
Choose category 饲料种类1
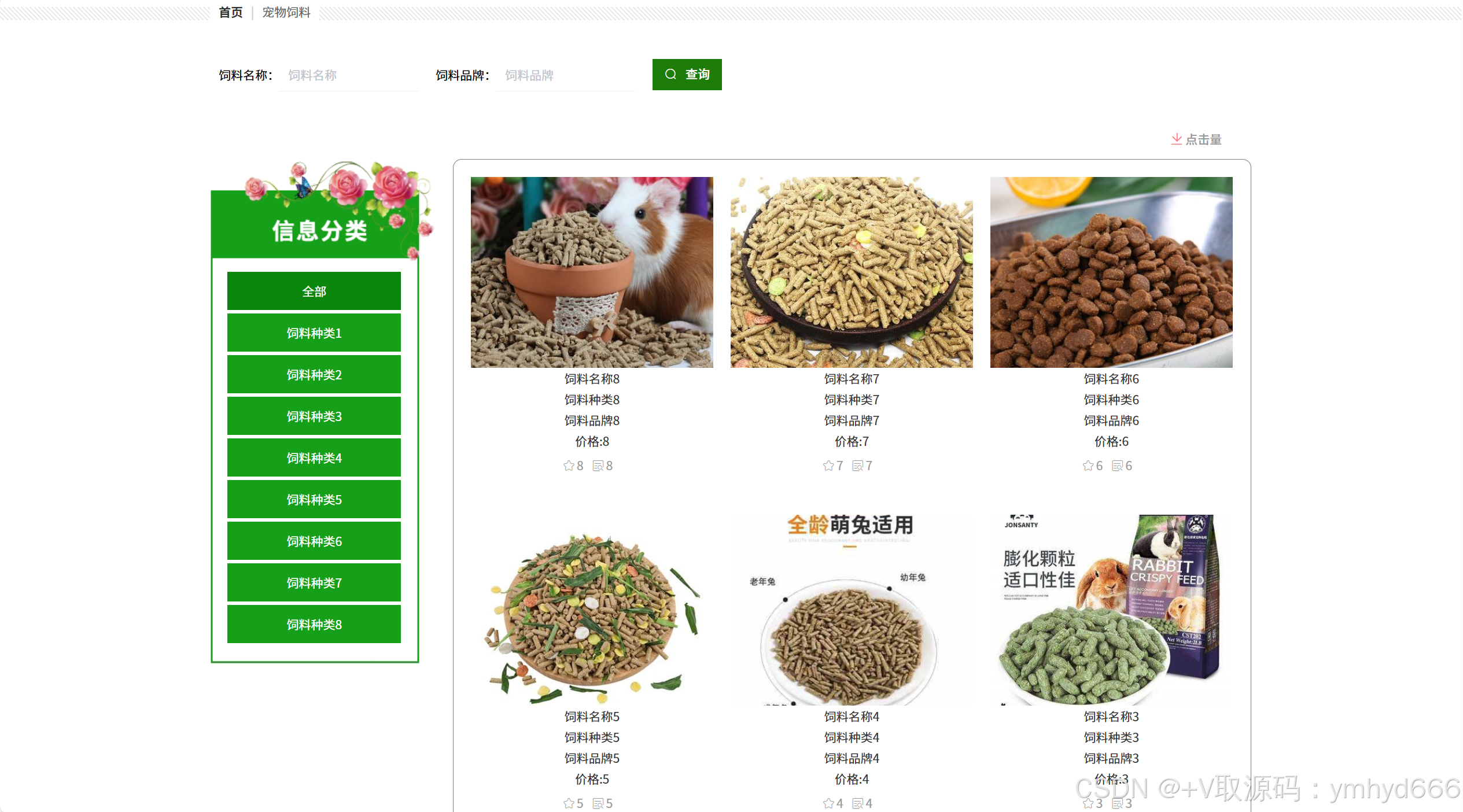coord(314,333)
